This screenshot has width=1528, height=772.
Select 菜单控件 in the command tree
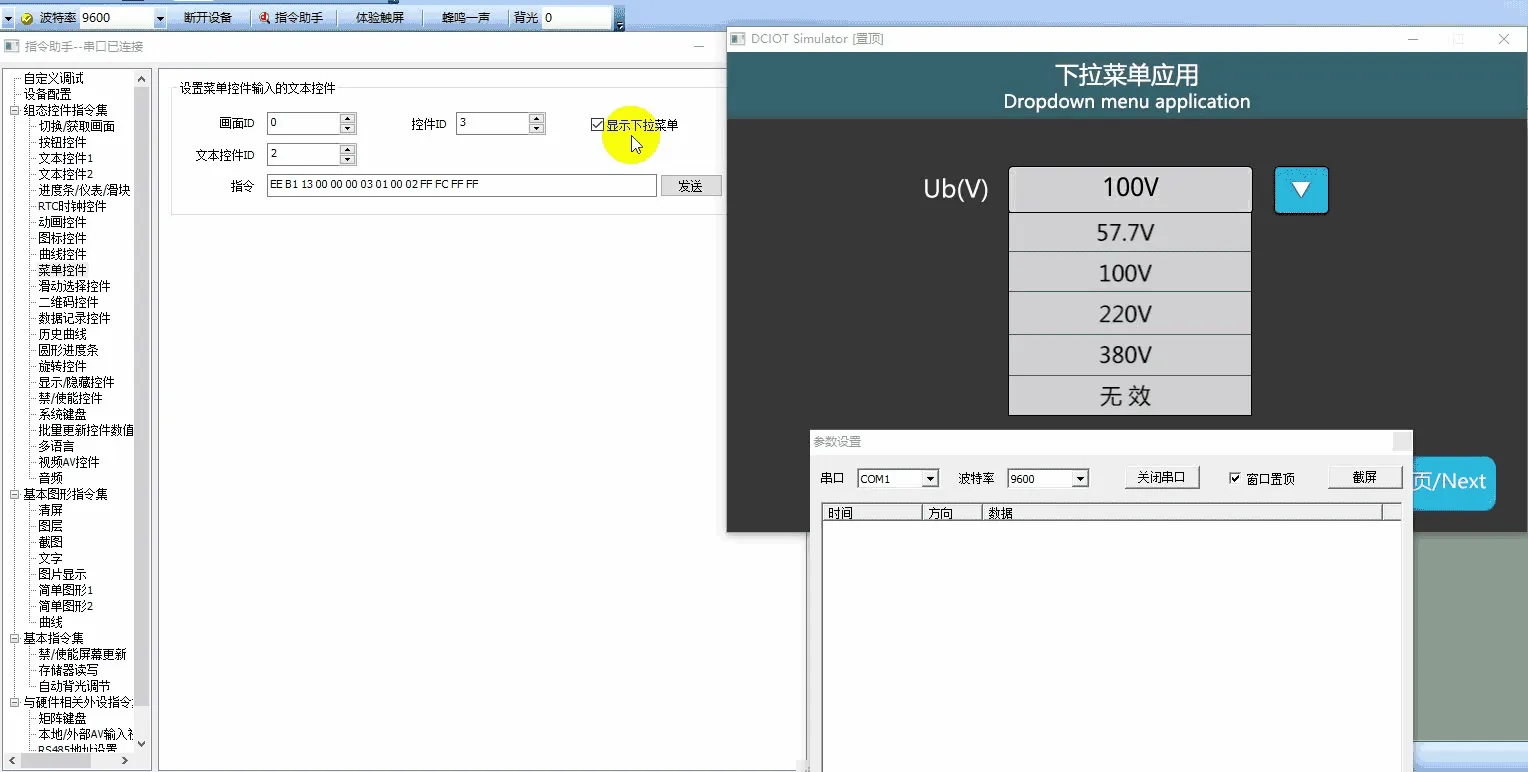pyautogui.click(x=62, y=270)
